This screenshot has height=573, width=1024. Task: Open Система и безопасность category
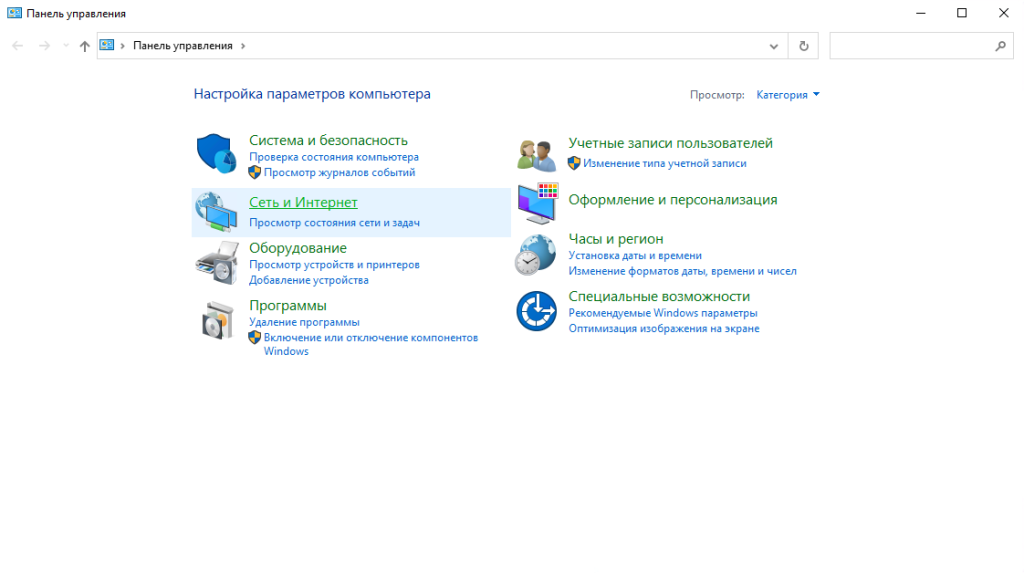pyautogui.click(x=328, y=140)
